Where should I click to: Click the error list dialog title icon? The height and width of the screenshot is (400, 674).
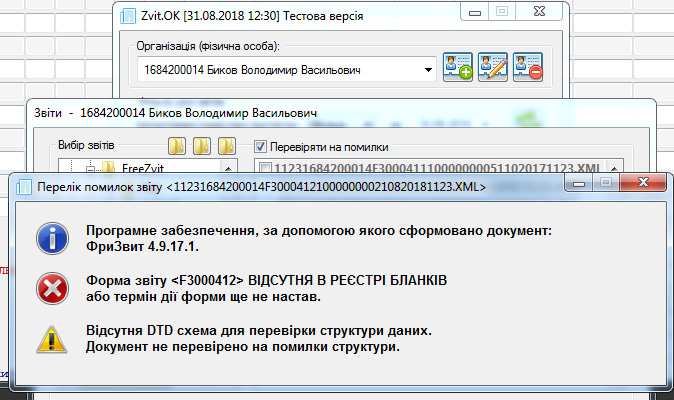tap(23, 186)
